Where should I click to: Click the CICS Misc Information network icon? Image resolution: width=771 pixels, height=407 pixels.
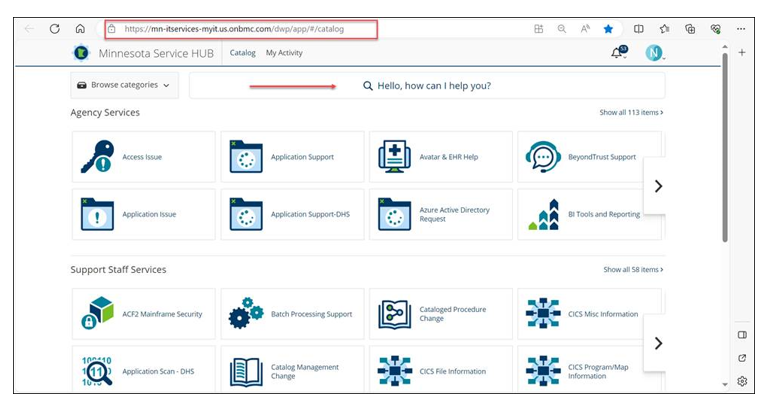(x=543, y=313)
